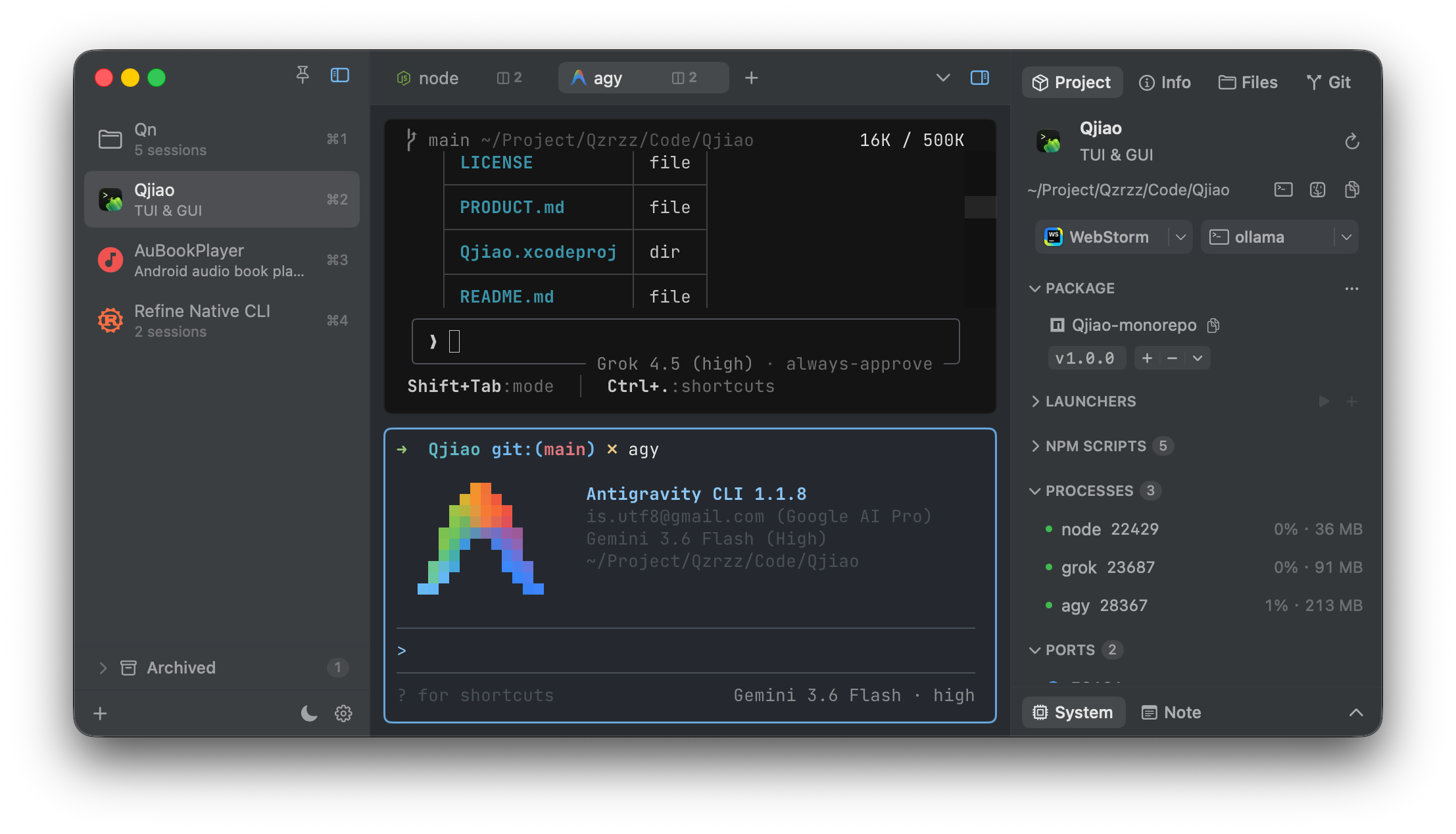Select the AuBookPlayer project
The width and height of the screenshot is (1456, 834).
point(222,260)
